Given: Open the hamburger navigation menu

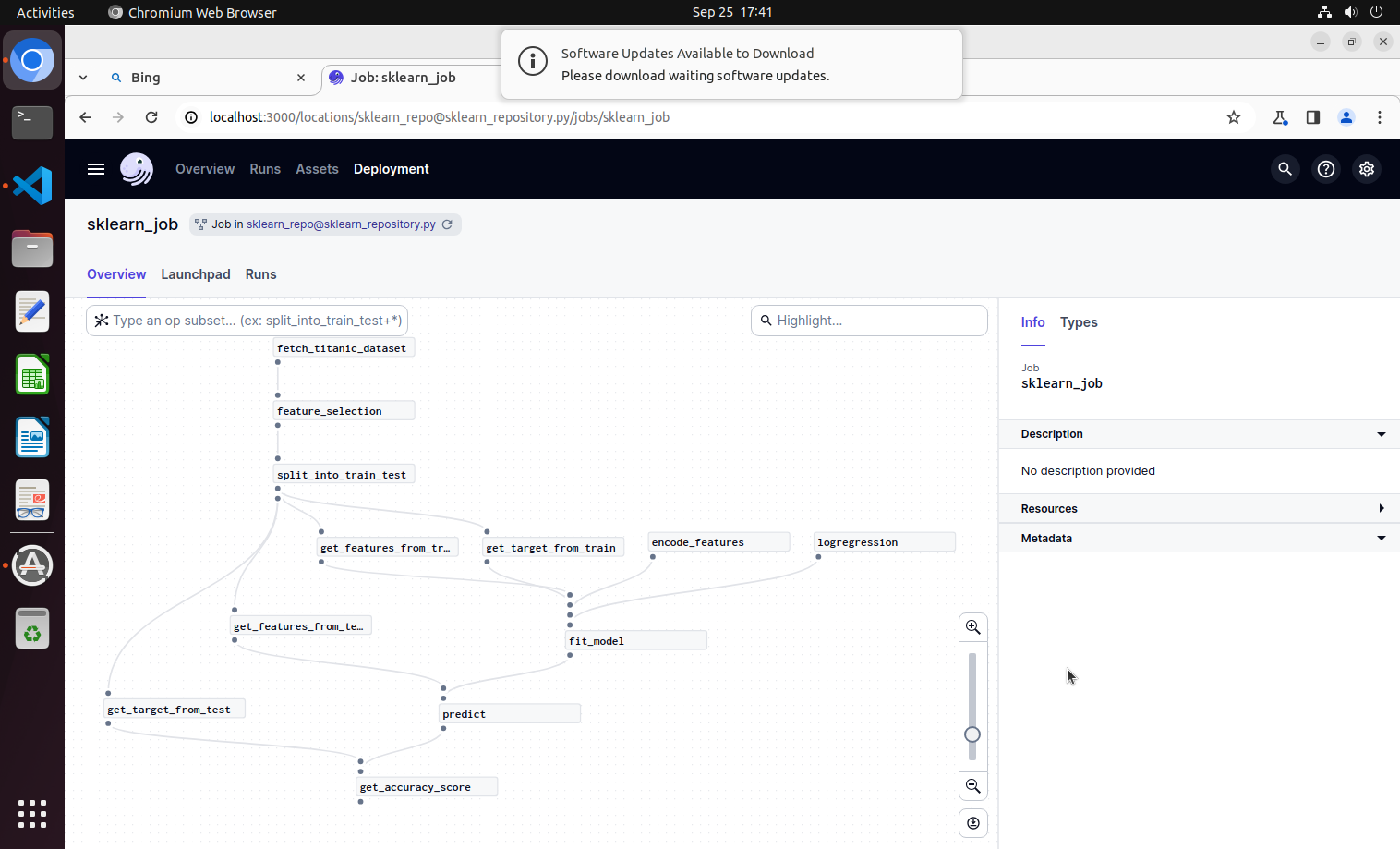Looking at the screenshot, I should [x=96, y=169].
